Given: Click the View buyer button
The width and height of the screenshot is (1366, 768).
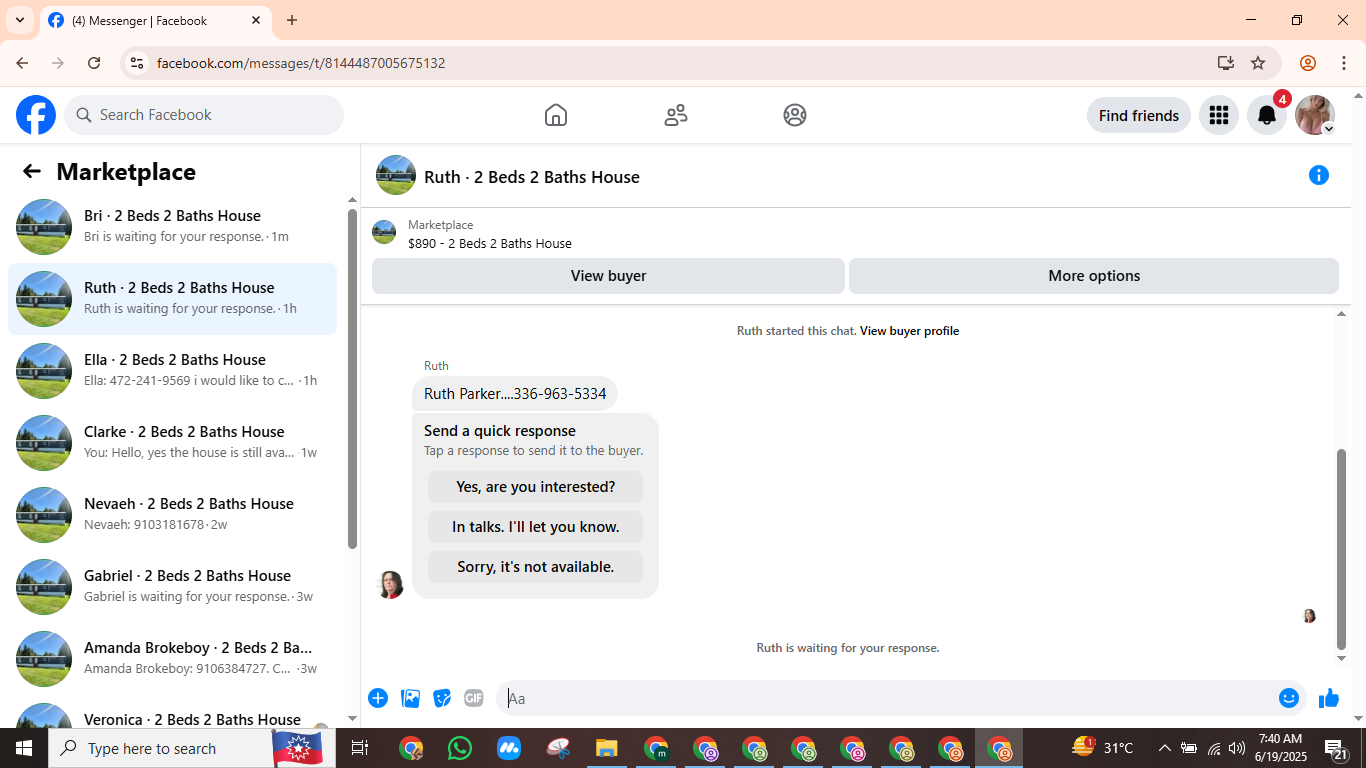Looking at the screenshot, I should [x=608, y=276].
